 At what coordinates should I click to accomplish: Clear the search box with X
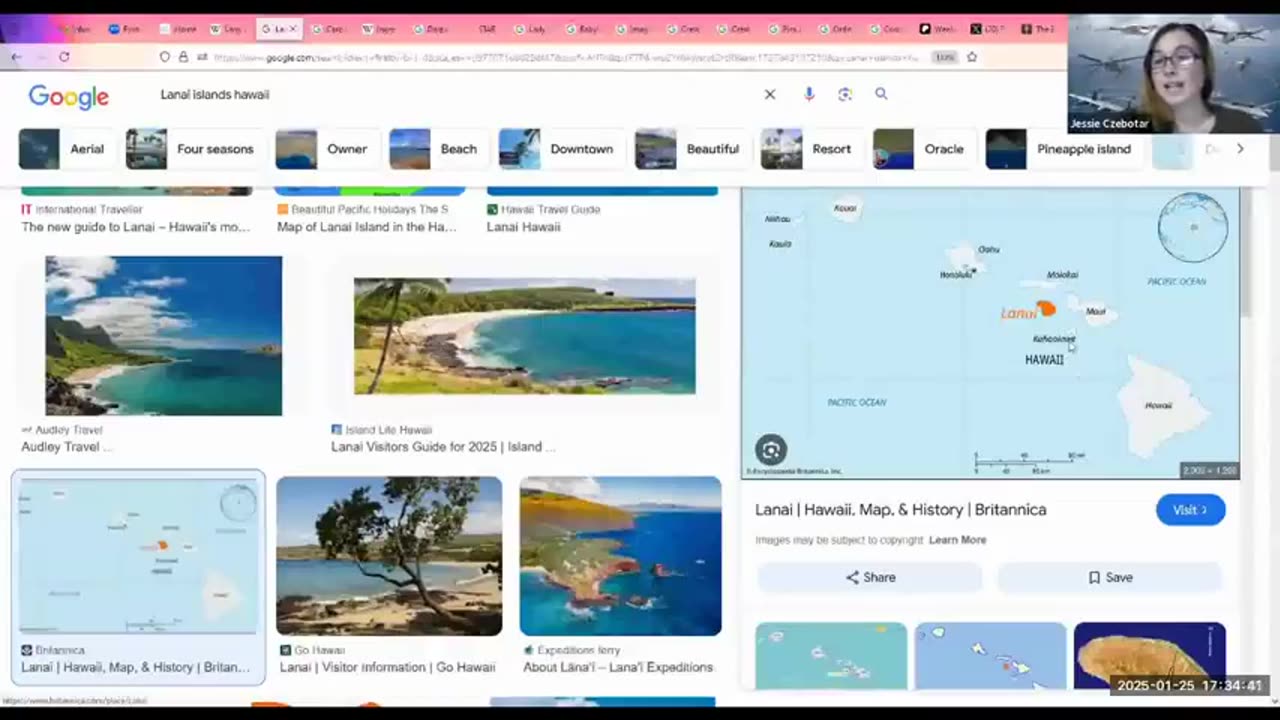point(770,94)
